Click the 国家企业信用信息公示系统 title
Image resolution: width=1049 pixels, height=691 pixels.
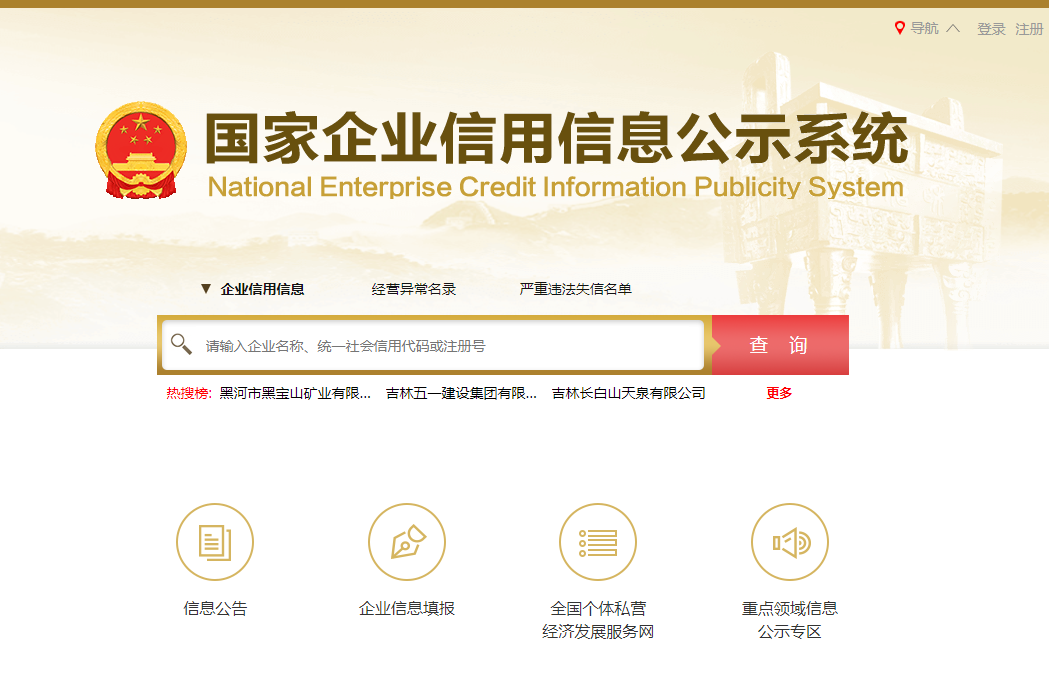pyautogui.click(x=557, y=138)
